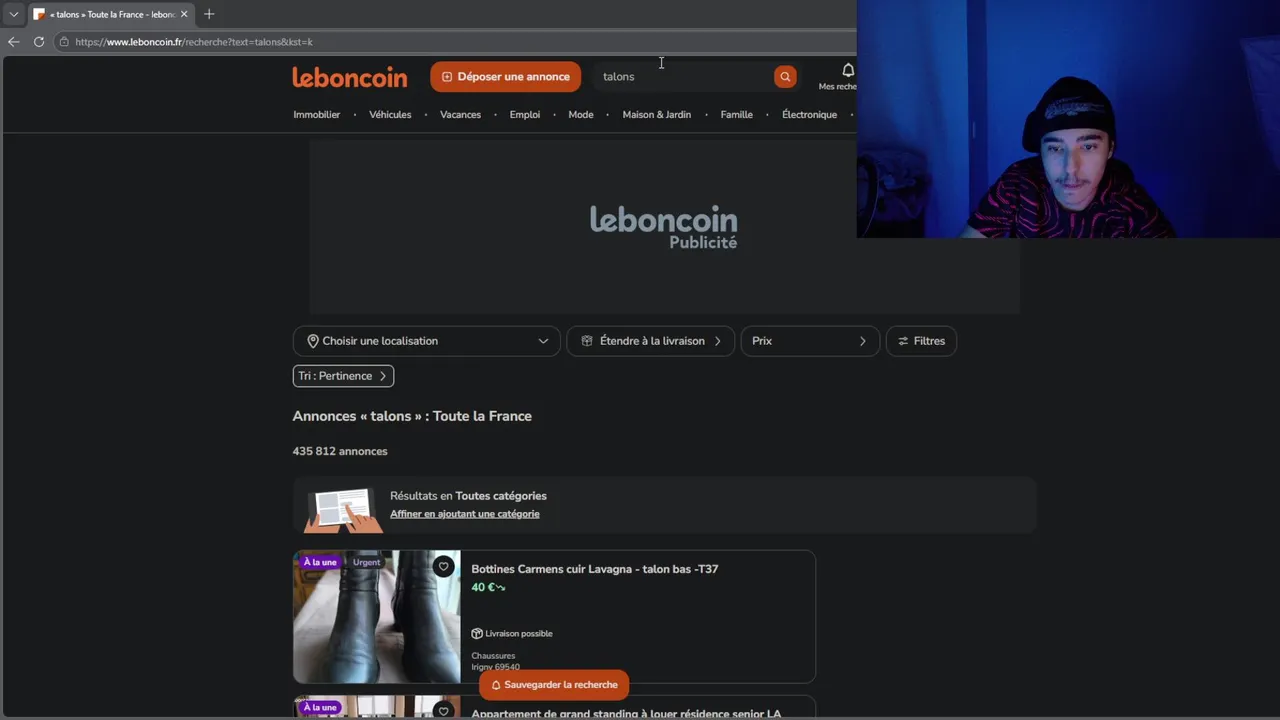Click the 40 € price text

coord(484,588)
